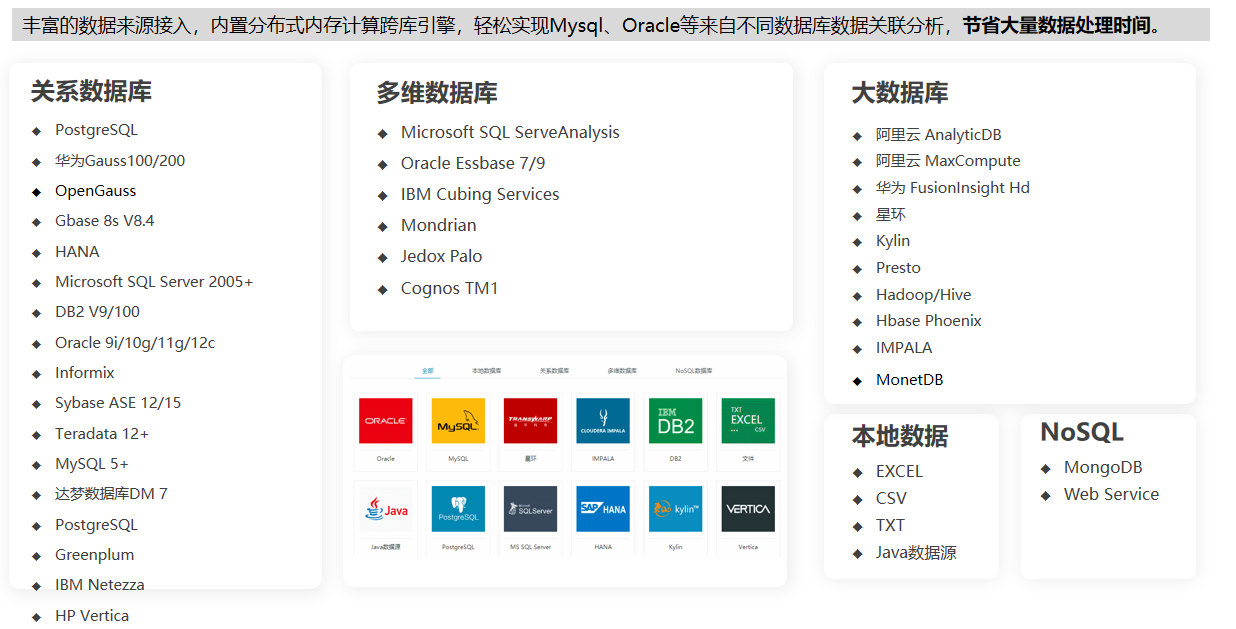This screenshot has height=629, width=1236.
Task: Open the 本地数据库 tab
Action: [x=487, y=370]
